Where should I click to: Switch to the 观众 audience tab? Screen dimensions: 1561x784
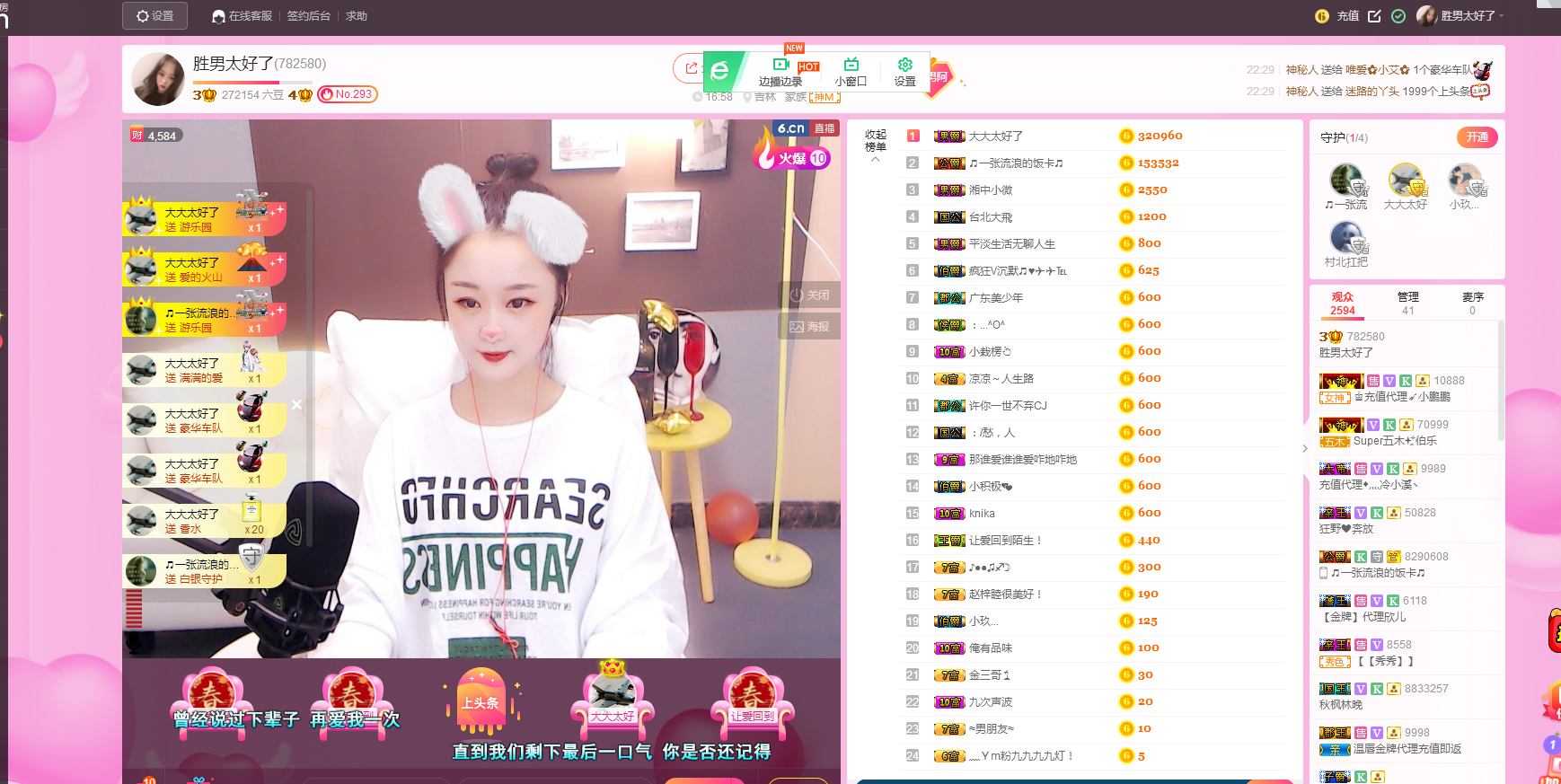(x=1343, y=304)
